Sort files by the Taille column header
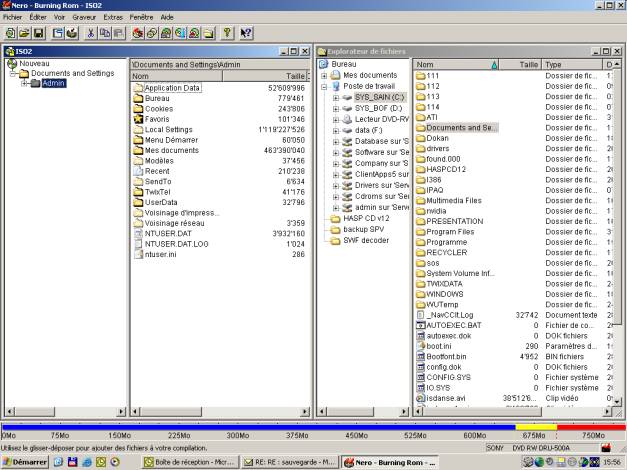 521,64
